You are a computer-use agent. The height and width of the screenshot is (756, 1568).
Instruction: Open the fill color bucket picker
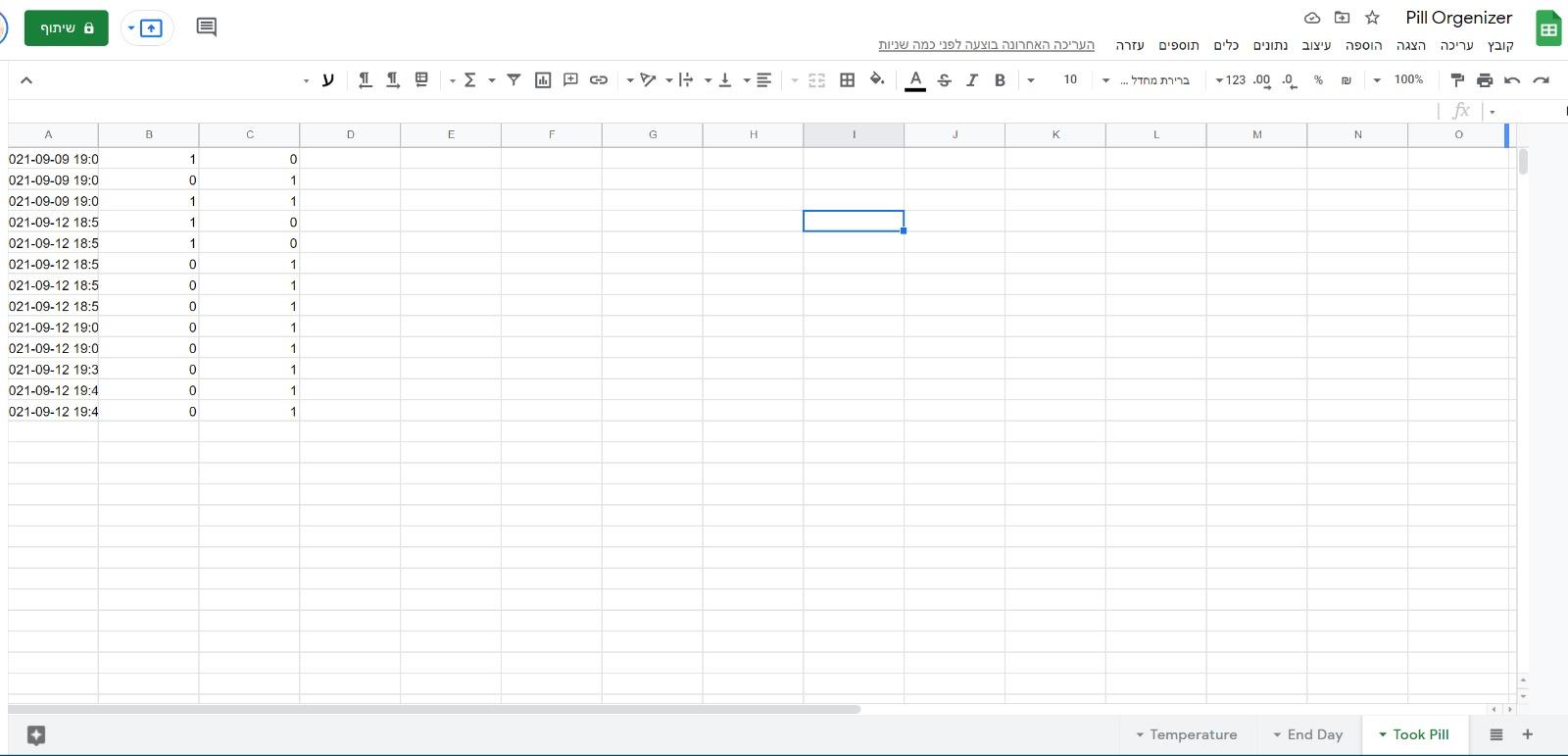(877, 80)
